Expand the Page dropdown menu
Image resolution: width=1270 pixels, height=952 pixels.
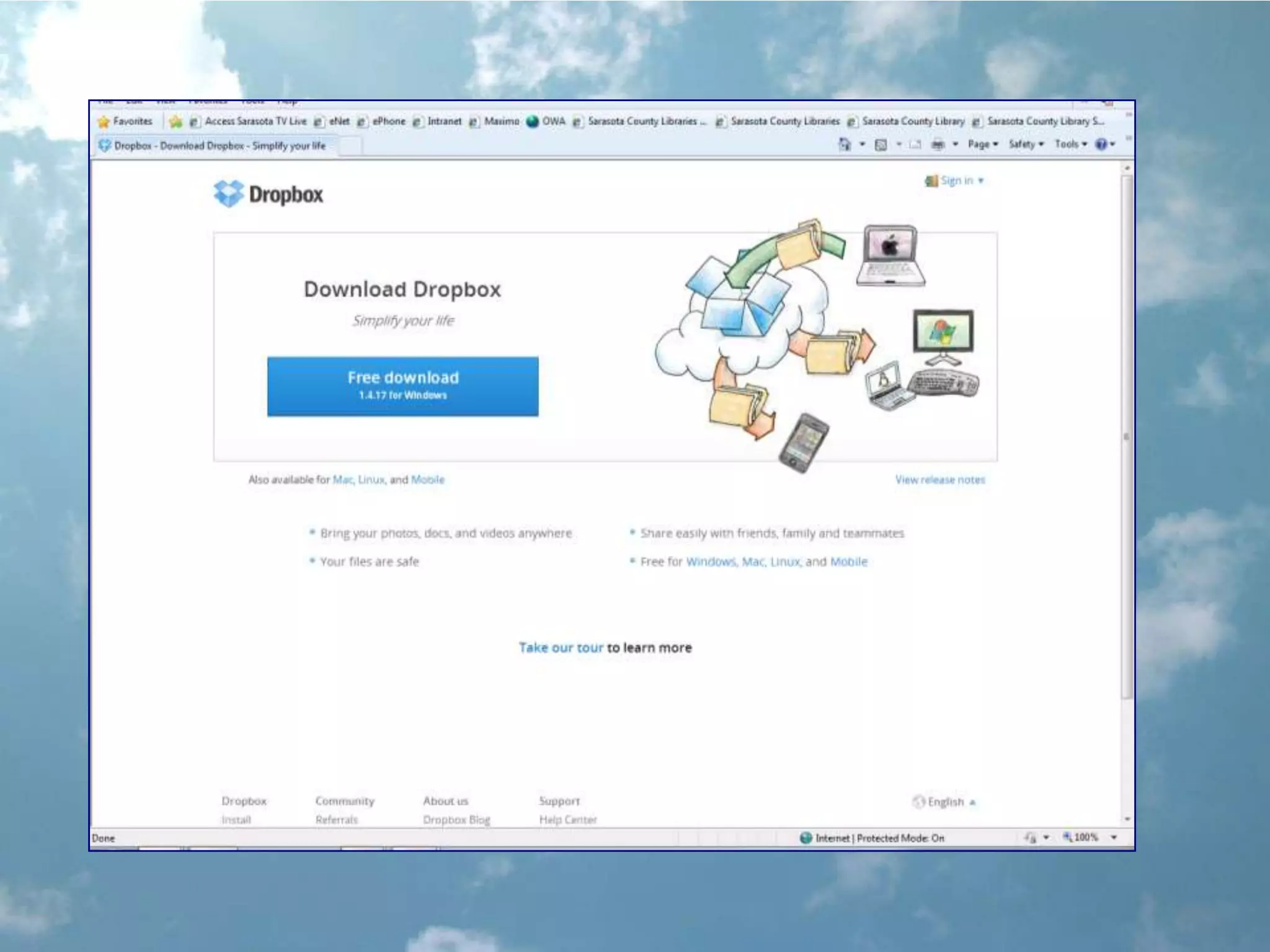click(x=982, y=144)
